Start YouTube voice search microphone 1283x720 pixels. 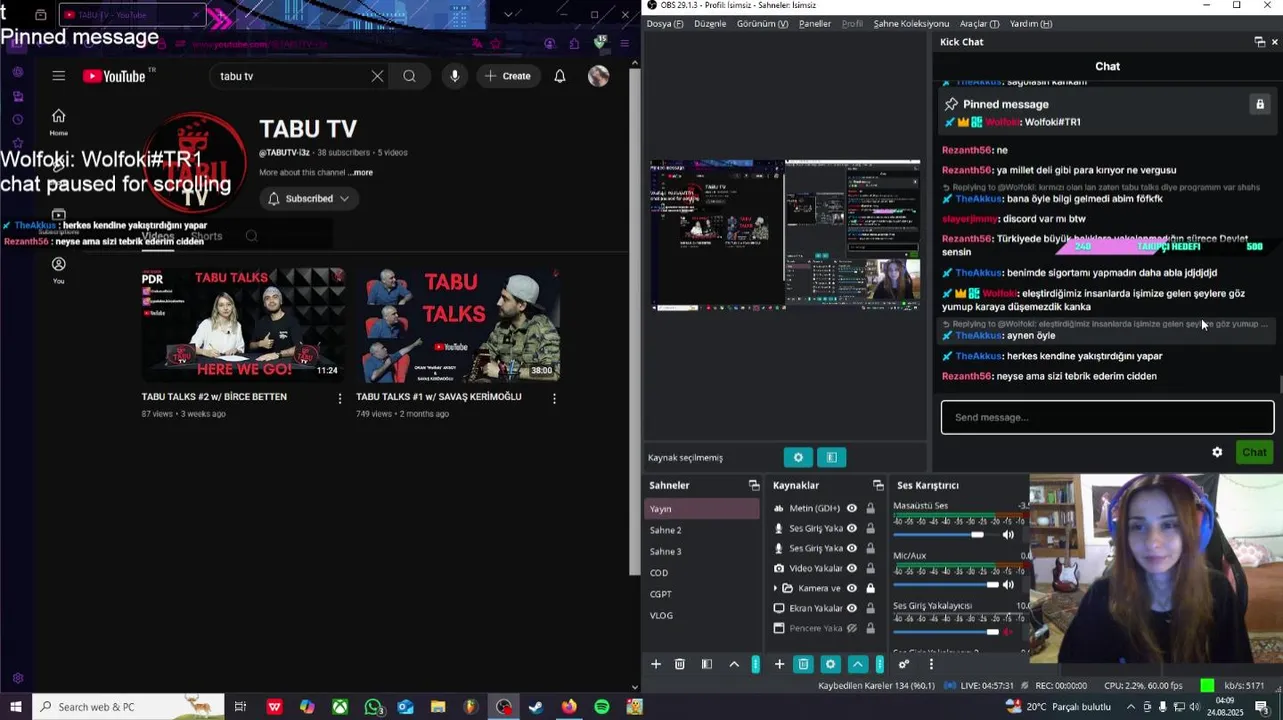pyautogui.click(x=455, y=76)
